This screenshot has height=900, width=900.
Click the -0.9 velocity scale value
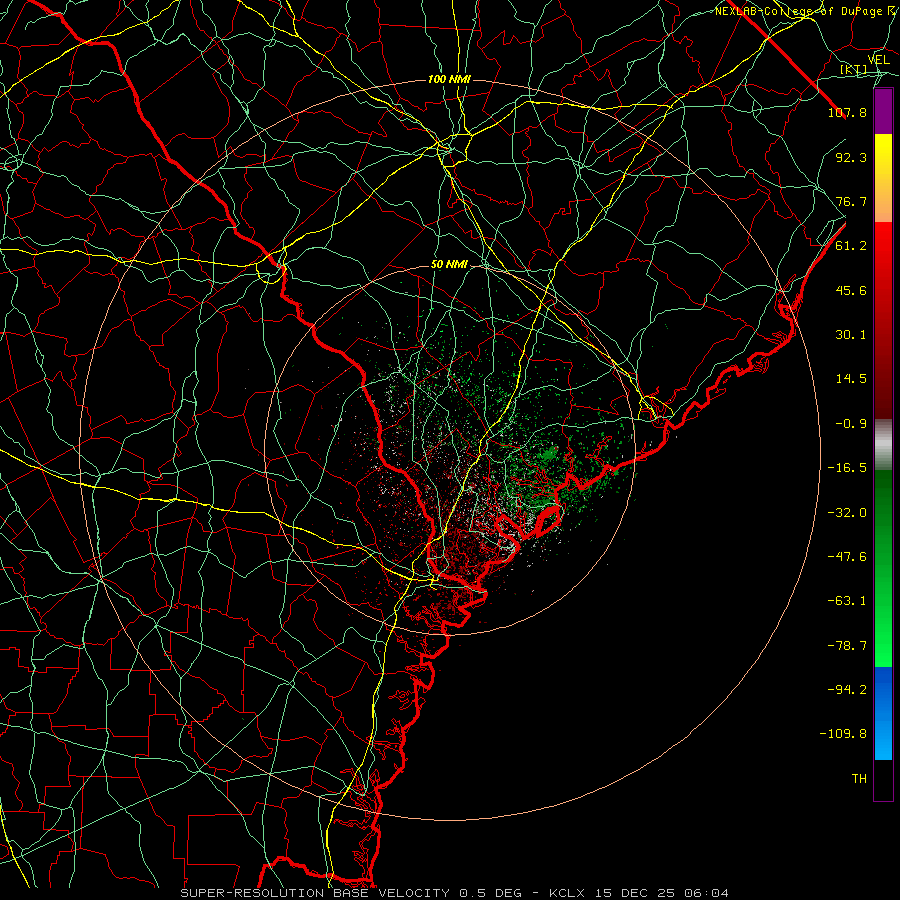[x=851, y=424]
